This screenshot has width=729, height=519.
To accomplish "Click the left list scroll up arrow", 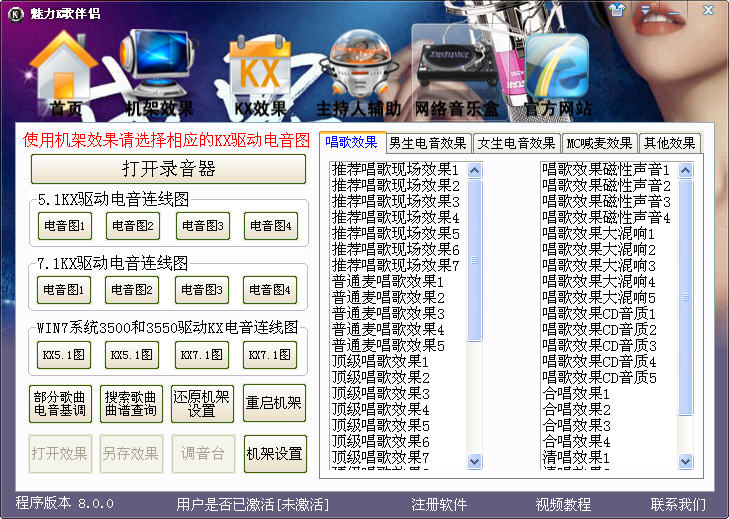I will click(x=474, y=170).
